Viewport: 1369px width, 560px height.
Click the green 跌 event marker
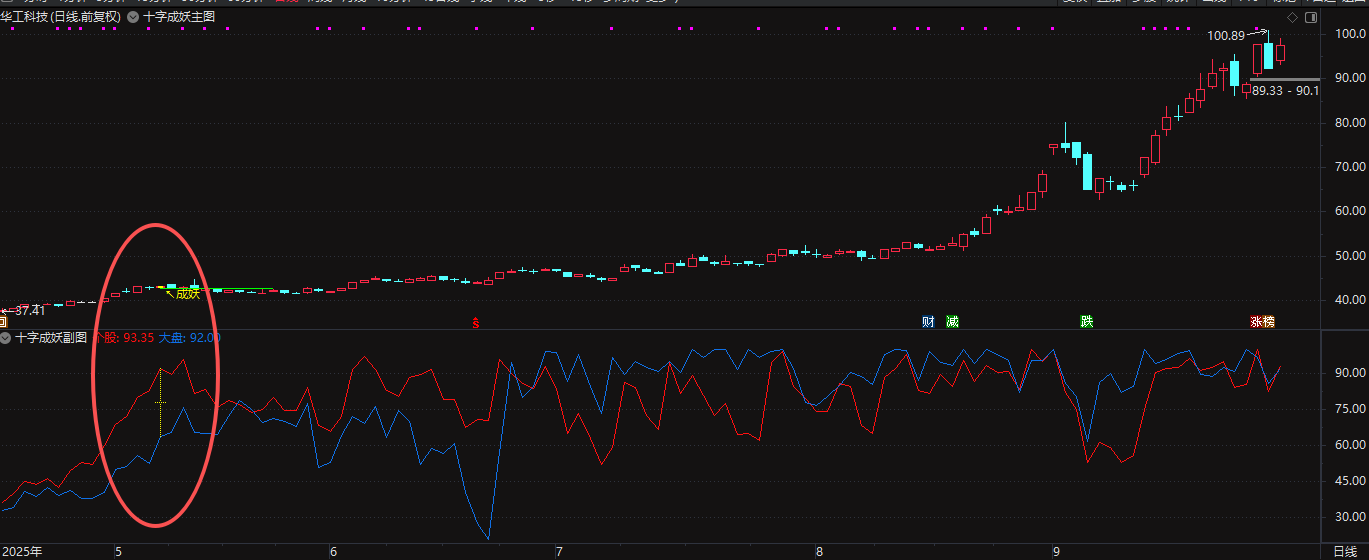pos(1087,322)
